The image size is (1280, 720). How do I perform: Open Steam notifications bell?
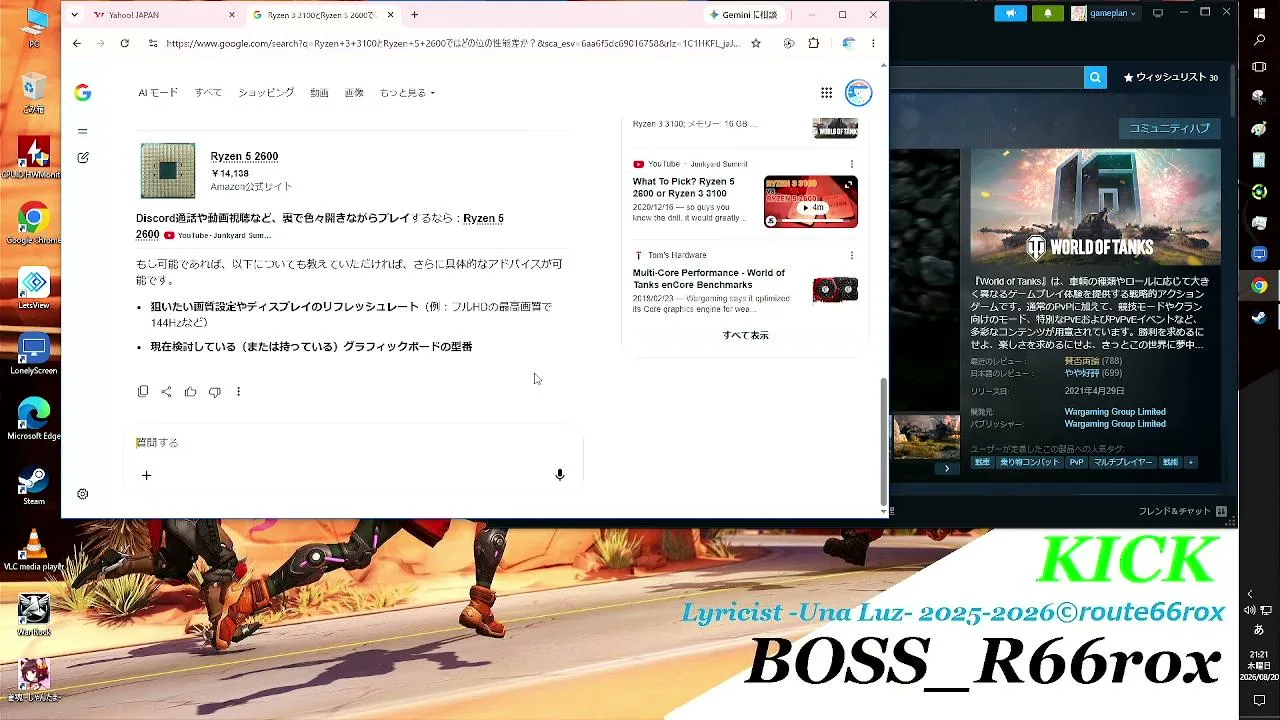pos(1047,13)
